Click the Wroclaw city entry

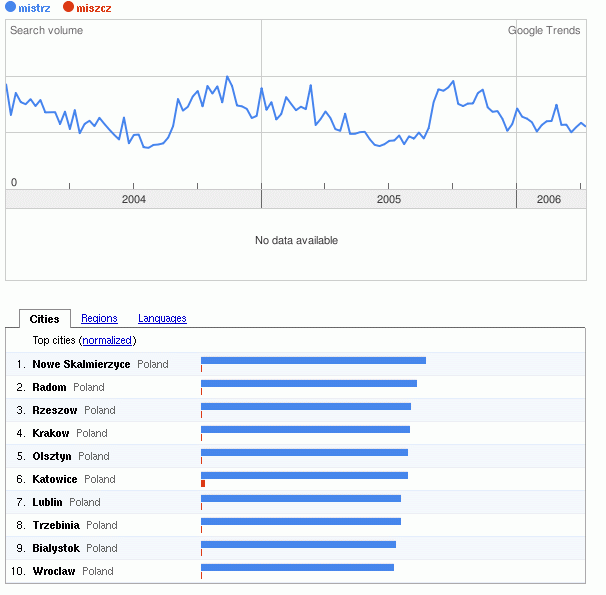[53, 572]
